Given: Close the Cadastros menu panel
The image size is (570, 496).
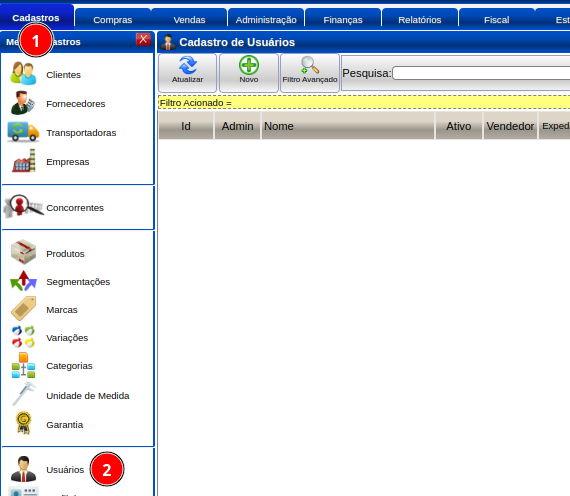Looking at the screenshot, I should 143,39.
